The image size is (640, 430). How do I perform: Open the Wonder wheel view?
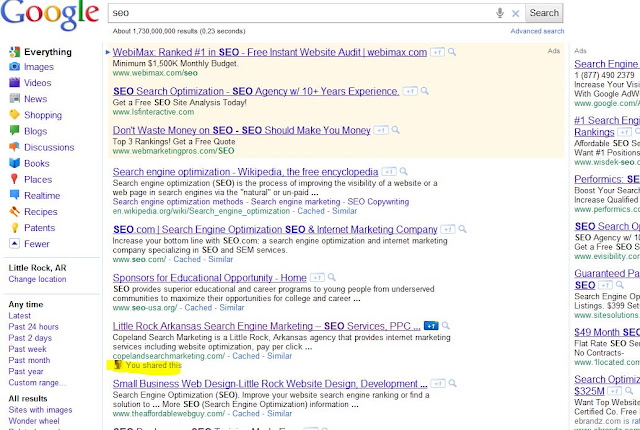coord(34,421)
